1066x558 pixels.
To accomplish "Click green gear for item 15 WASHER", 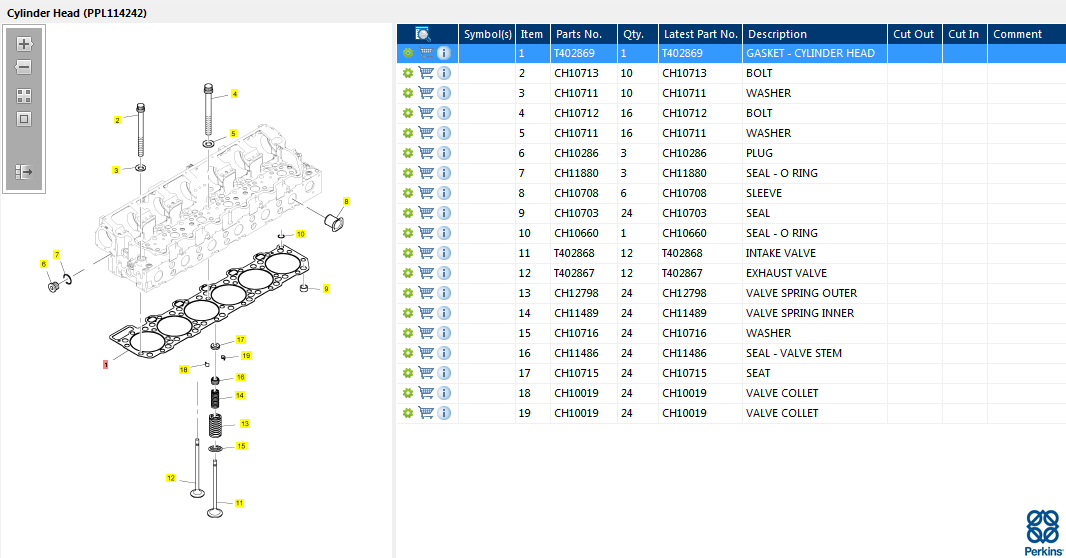I will point(407,333).
